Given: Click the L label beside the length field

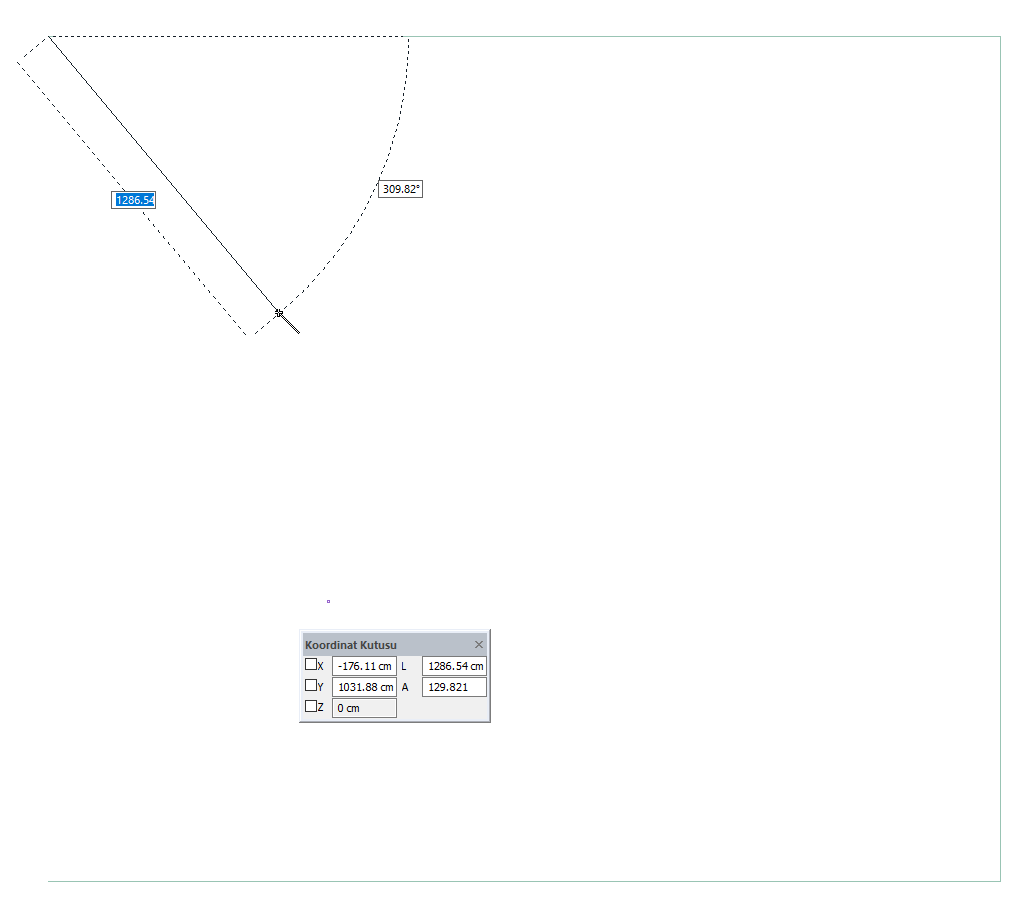Looking at the screenshot, I should tap(404, 666).
